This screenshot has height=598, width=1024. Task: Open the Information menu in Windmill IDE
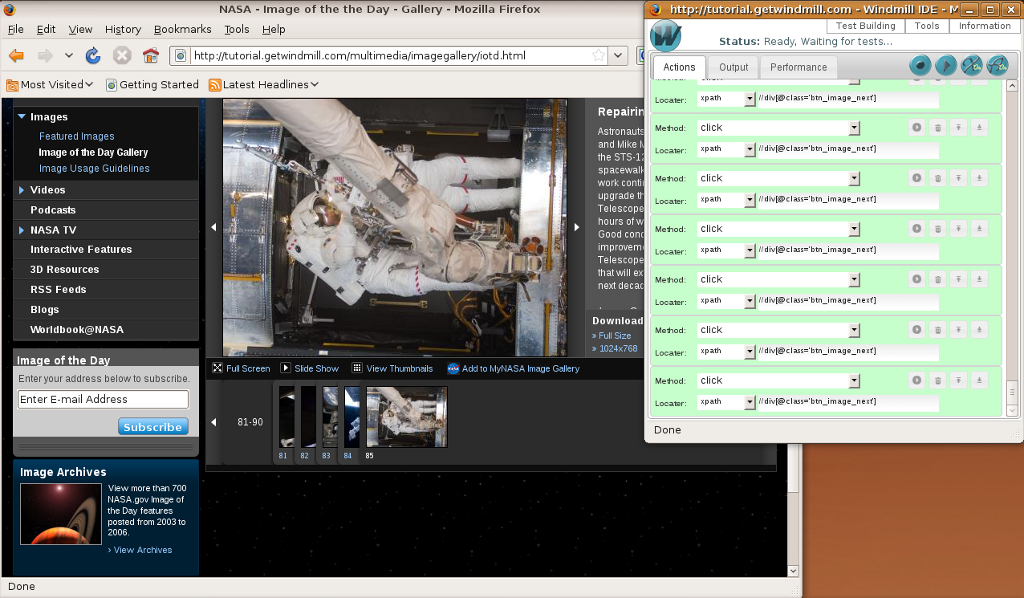click(x=984, y=26)
